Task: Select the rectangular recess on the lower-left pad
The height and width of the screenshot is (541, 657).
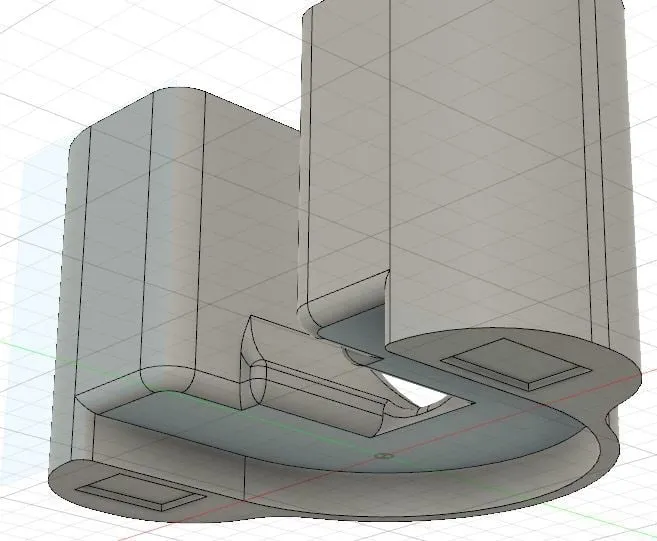Action: [x=141, y=493]
